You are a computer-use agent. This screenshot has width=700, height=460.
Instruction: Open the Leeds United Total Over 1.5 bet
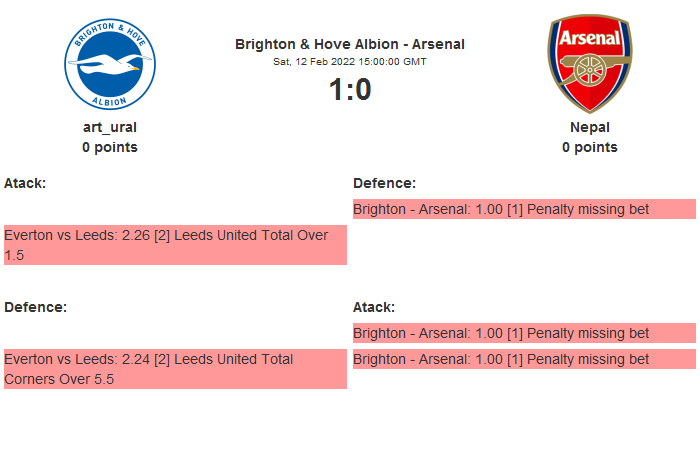[x=175, y=245]
